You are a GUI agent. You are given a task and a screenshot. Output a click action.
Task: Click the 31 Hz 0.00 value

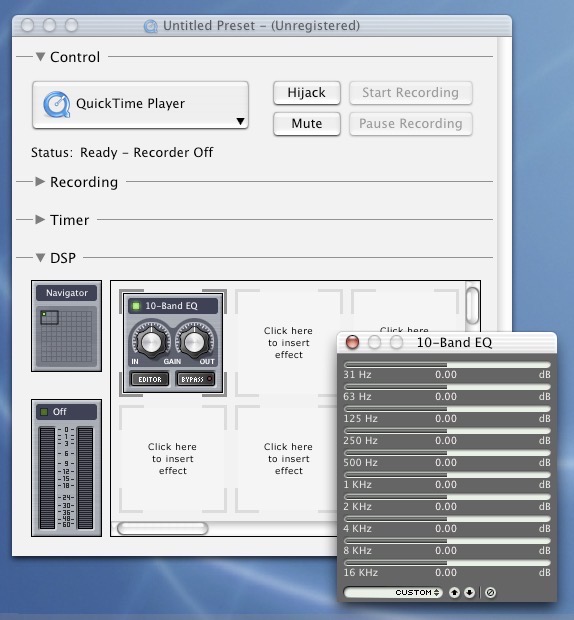pyautogui.click(x=446, y=374)
